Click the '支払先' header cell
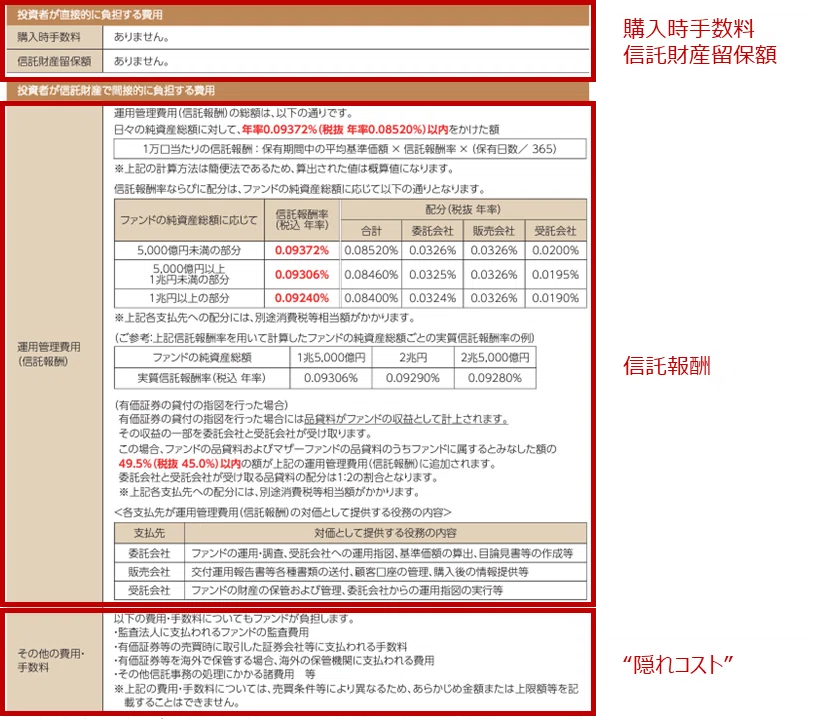The image size is (815, 719). click(149, 533)
